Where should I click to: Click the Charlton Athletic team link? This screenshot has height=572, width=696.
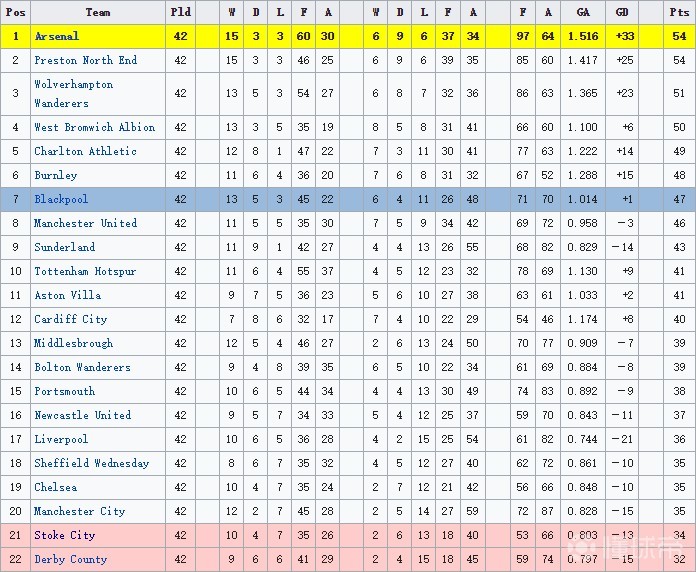(86, 152)
